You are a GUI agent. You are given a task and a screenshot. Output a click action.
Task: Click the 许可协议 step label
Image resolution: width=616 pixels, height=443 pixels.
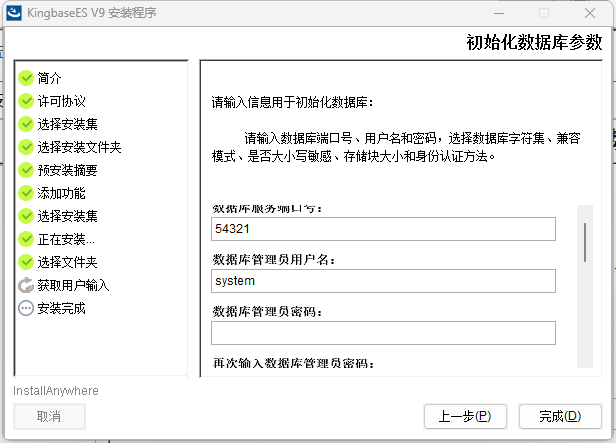tap(62, 101)
